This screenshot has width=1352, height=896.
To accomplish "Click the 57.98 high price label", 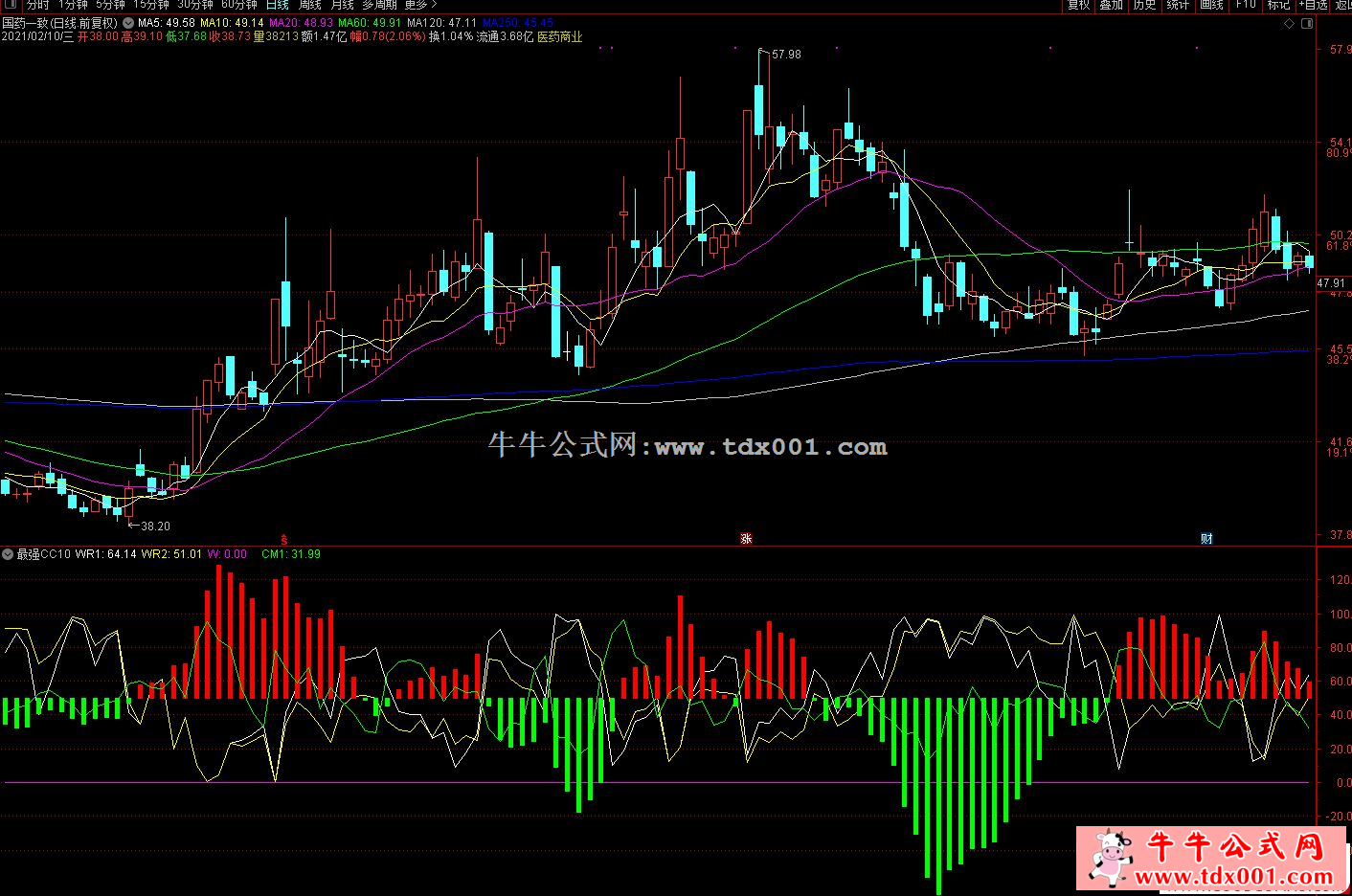I will pos(786,55).
